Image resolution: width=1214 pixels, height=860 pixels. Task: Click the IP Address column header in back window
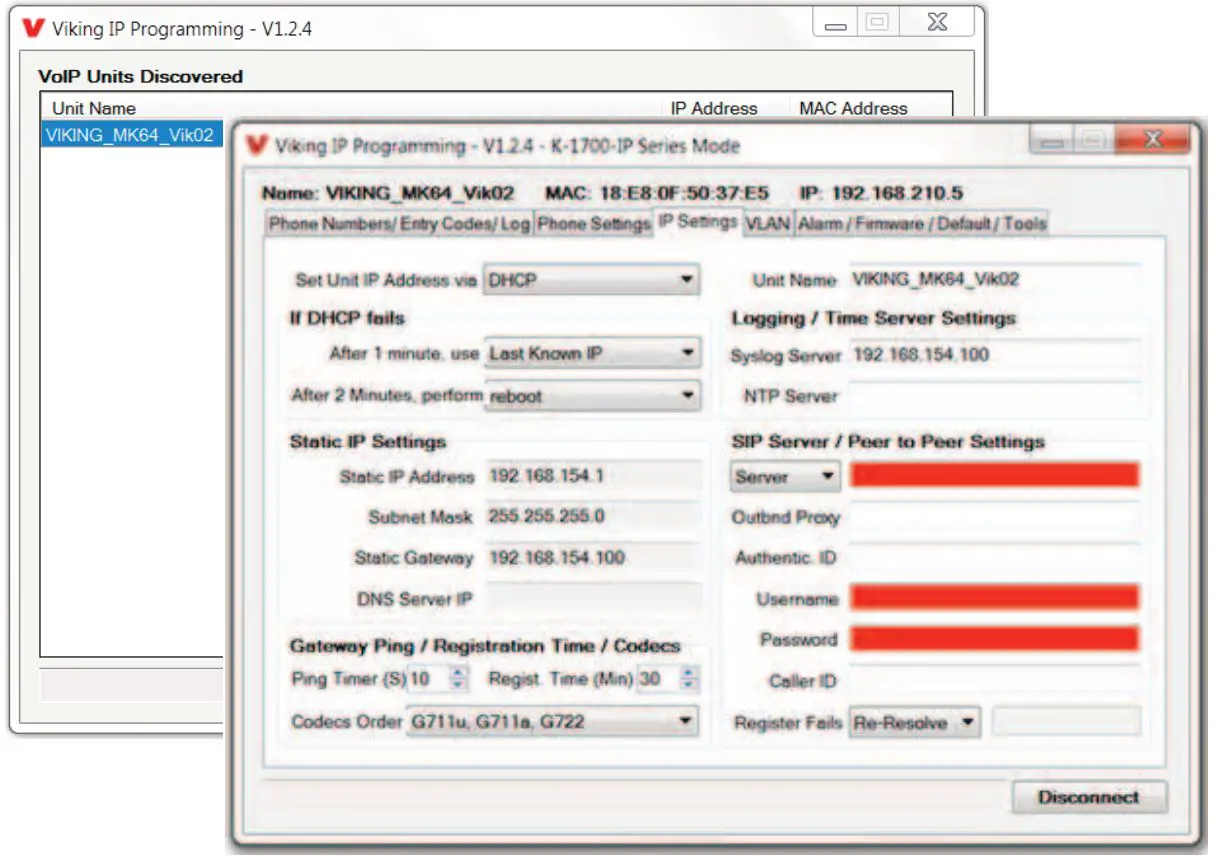tap(714, 108)
